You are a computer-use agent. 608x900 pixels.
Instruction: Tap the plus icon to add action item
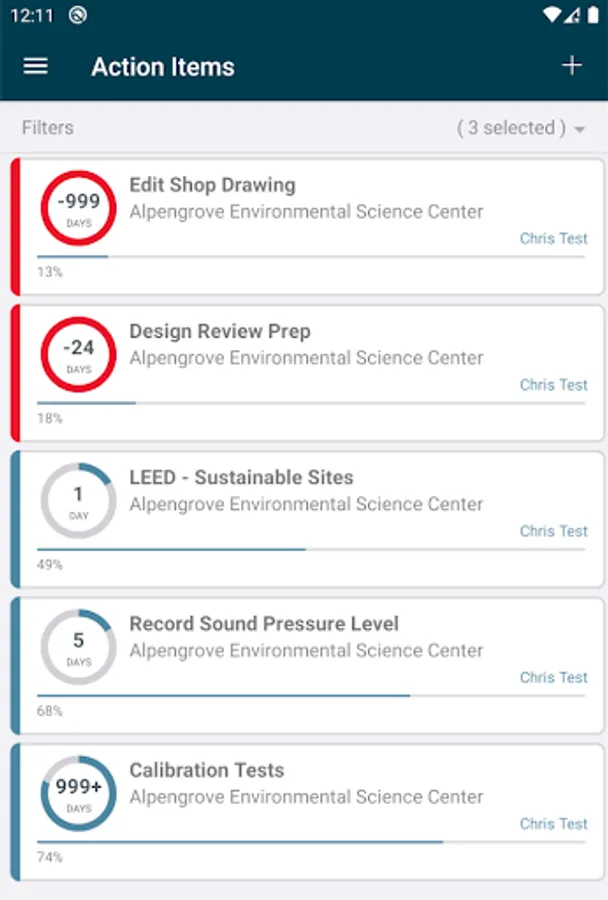[x=571, y=66]
